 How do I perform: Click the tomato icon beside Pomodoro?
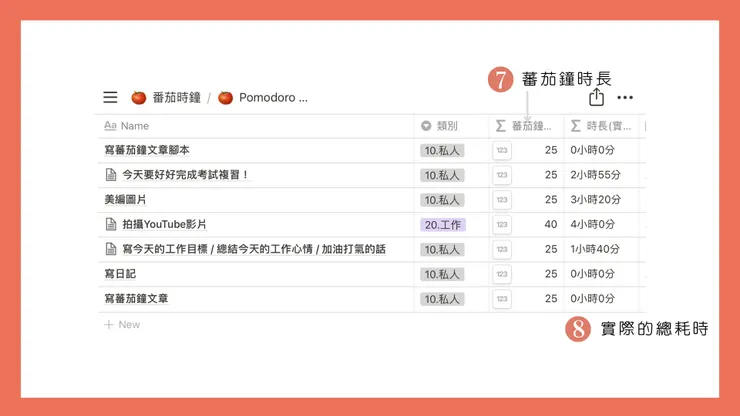[226, 97]
